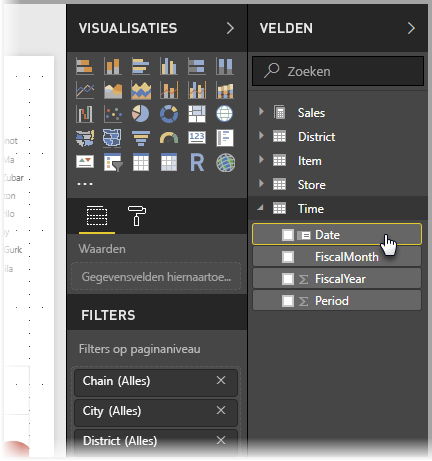Select the line and clustered column chart
432x461 pixels.
pos(197,90)
